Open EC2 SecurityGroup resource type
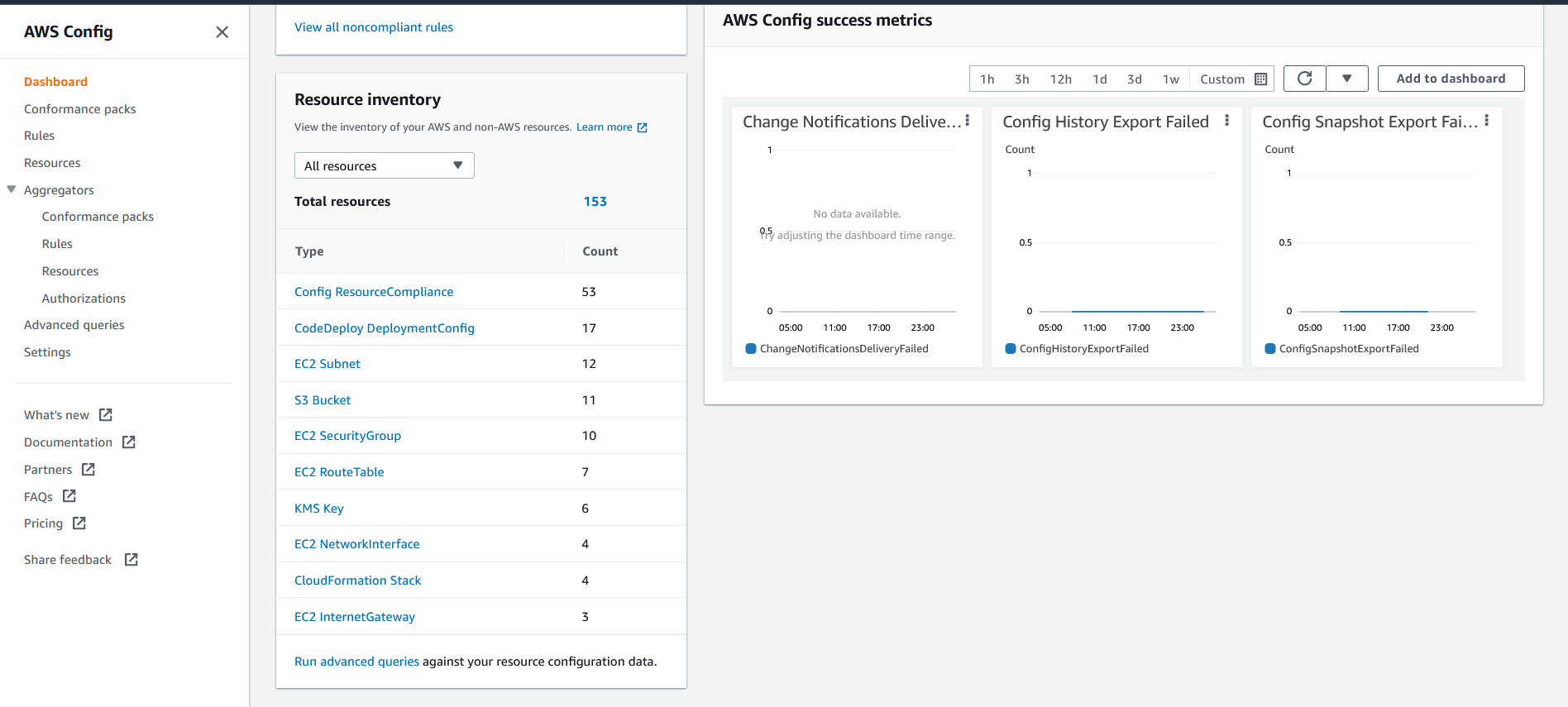Viewport: 1568px width, 707px height. click(347, 436)
